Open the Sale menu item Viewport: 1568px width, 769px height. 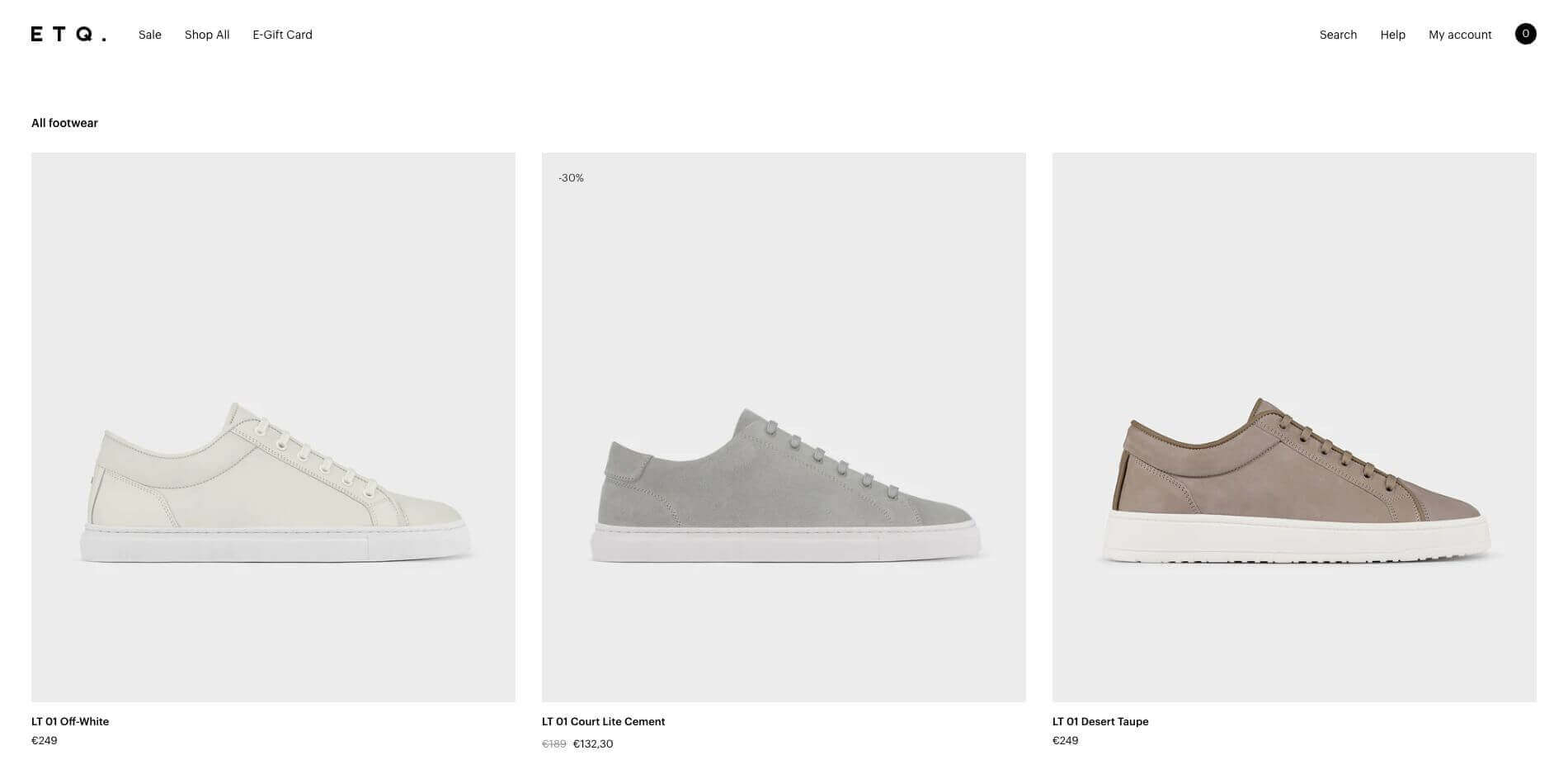[150, 35]
